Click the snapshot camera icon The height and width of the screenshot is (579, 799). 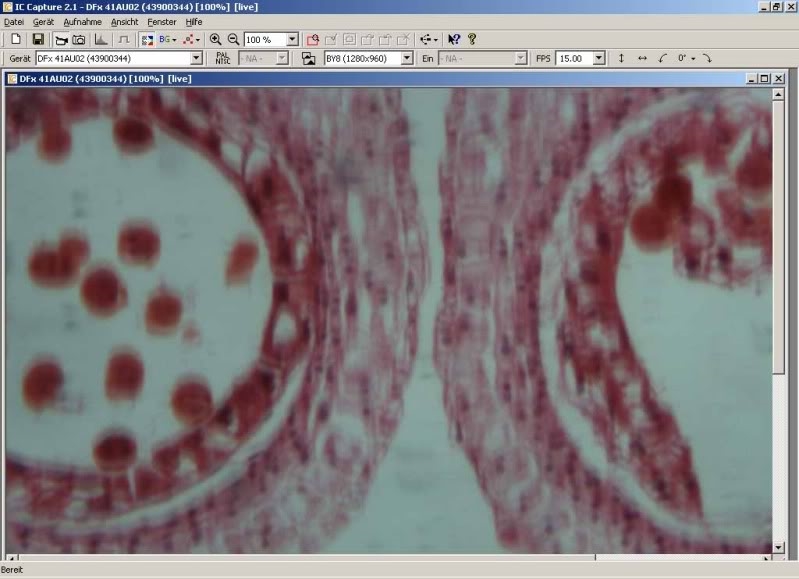pos(78,39)
